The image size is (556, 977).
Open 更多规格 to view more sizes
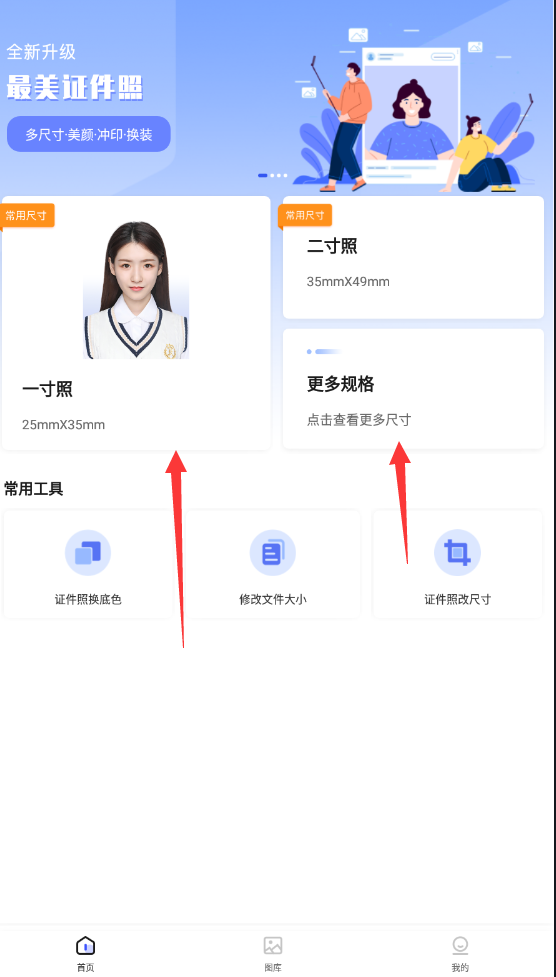pyautogui.click(x=413, y=389)
